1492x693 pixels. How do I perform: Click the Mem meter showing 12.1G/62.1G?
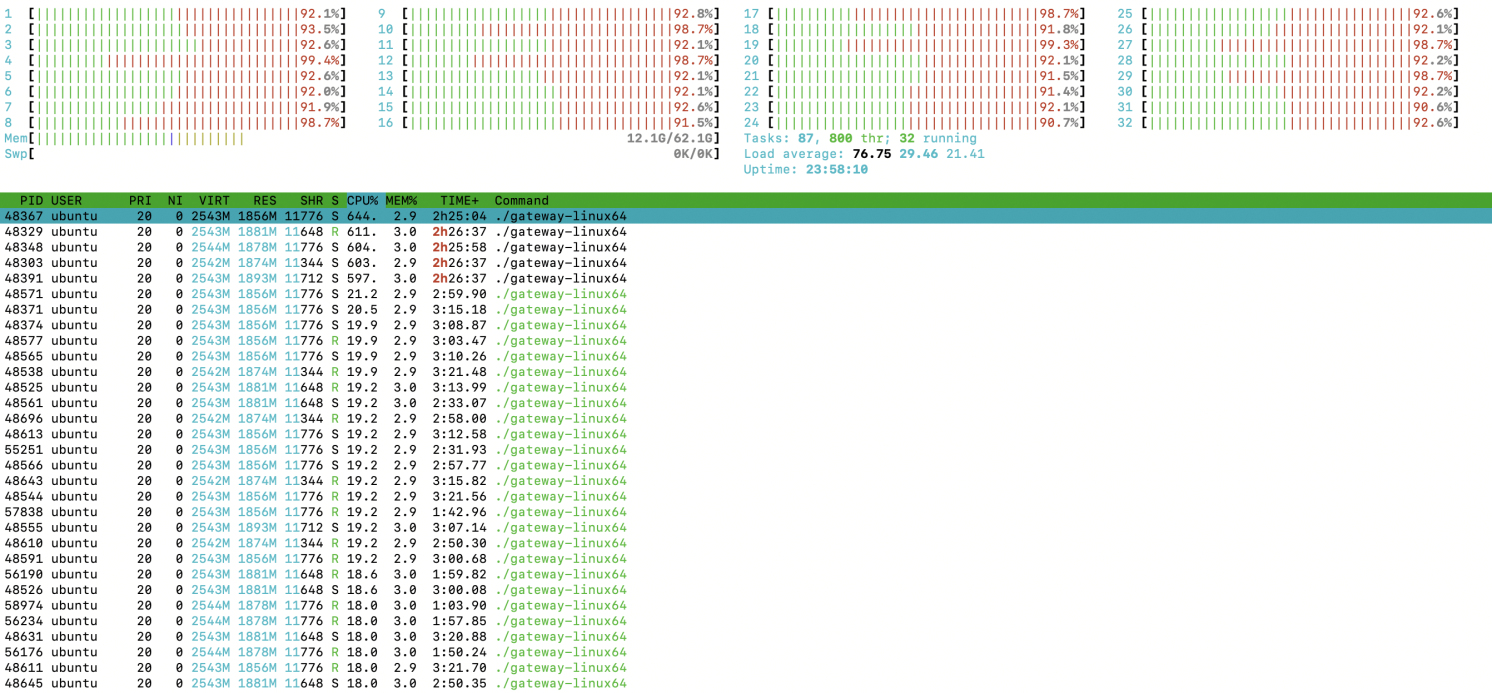coord(362,138)
